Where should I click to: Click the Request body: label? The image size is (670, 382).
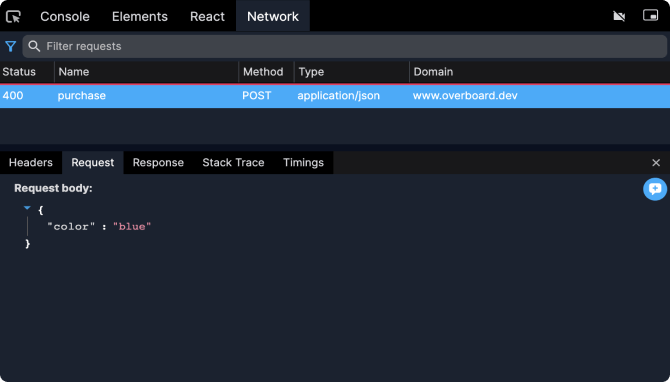pos(53,188)
